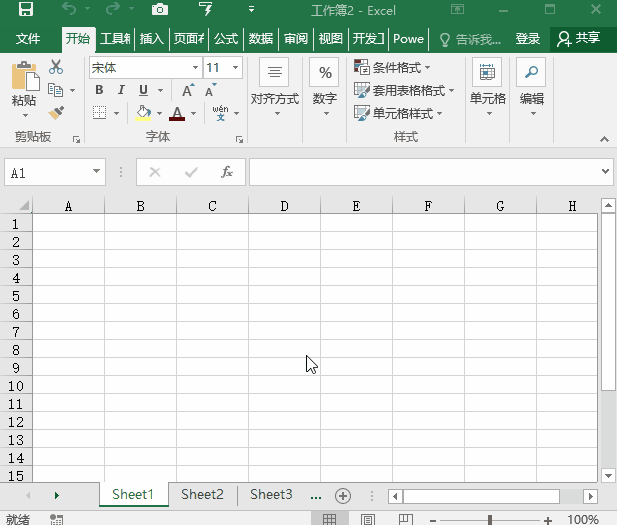Open the 公式 ribbon tab

(x=226, y=39)
